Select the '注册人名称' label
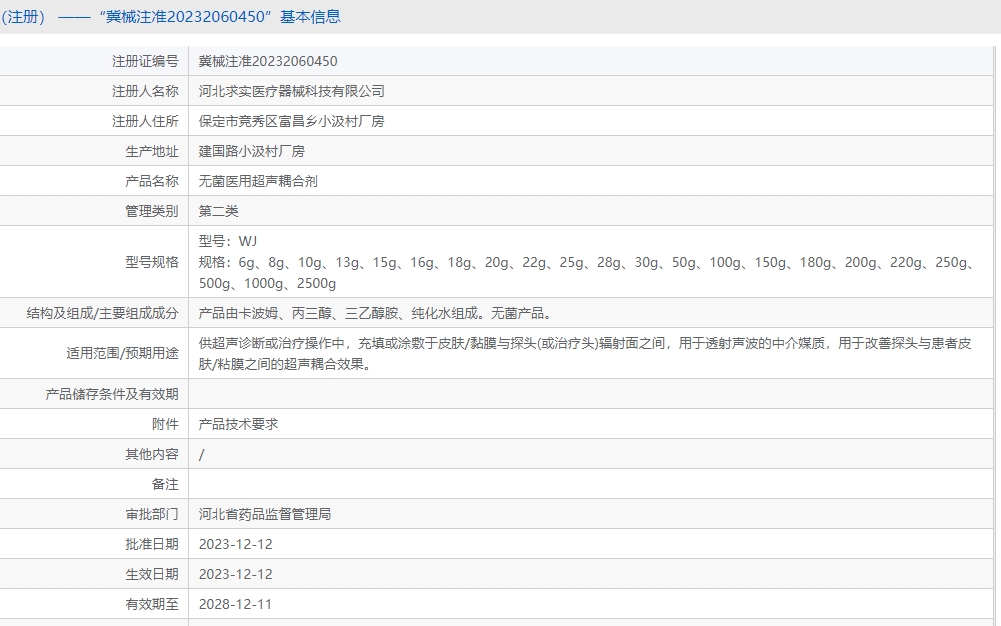This screenshot has width=1001, height=626. [x=146, y=91]
